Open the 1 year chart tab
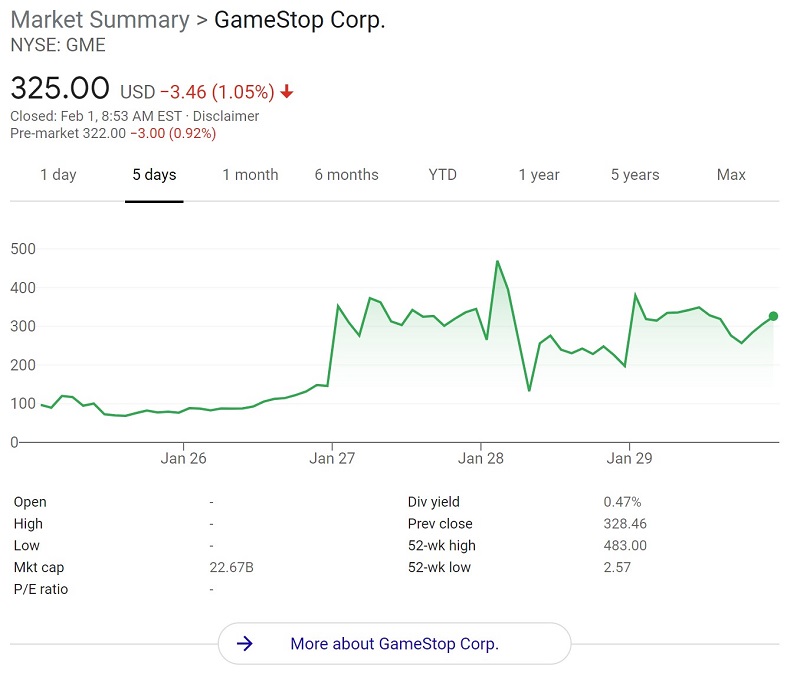The width and height of the screenshot is (800, 673). tap(539, 175)
